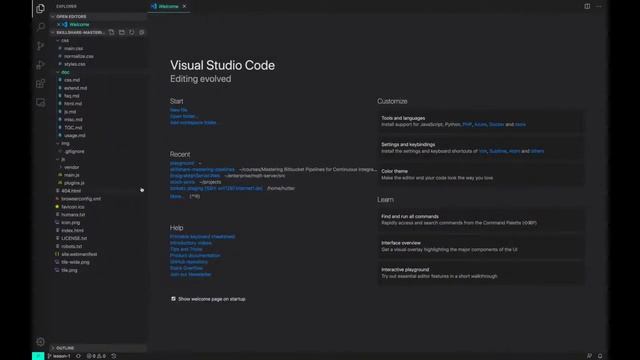Screen dimensions: 640x360
Task: Open Source Control view in the activity bar
Action: [40, 46]
